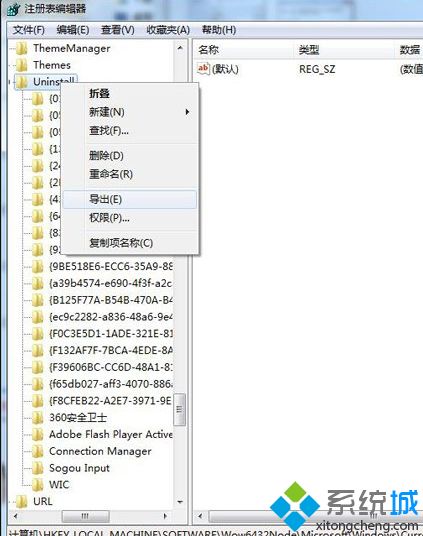
Task: Click the ThemeManager folder icon
Action: pos(22,49)
